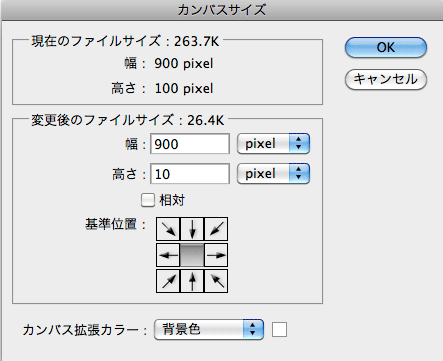Set anchor to bottom-center up arrow

click(x=192, y=281)
